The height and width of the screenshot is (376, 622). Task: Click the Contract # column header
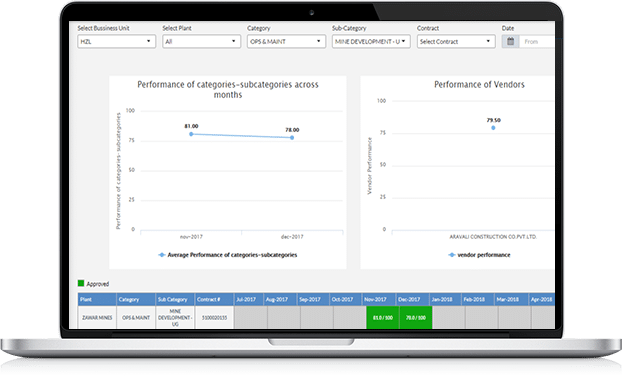tap(214, 299)
